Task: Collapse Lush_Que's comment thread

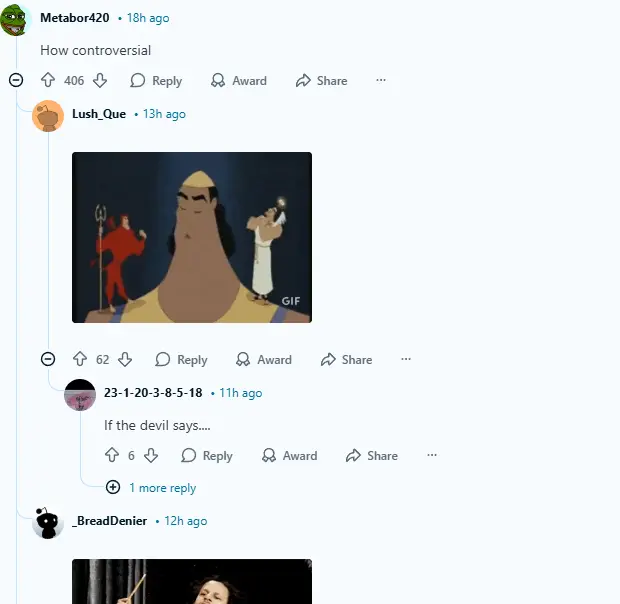Action: pyautogui.click(x=48, y=359)
